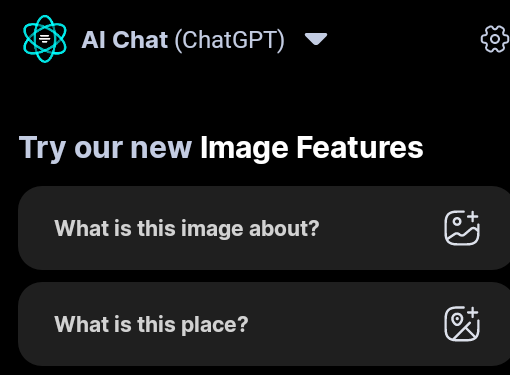
Task: Click empty area of the image-about card
Action: 380,228
